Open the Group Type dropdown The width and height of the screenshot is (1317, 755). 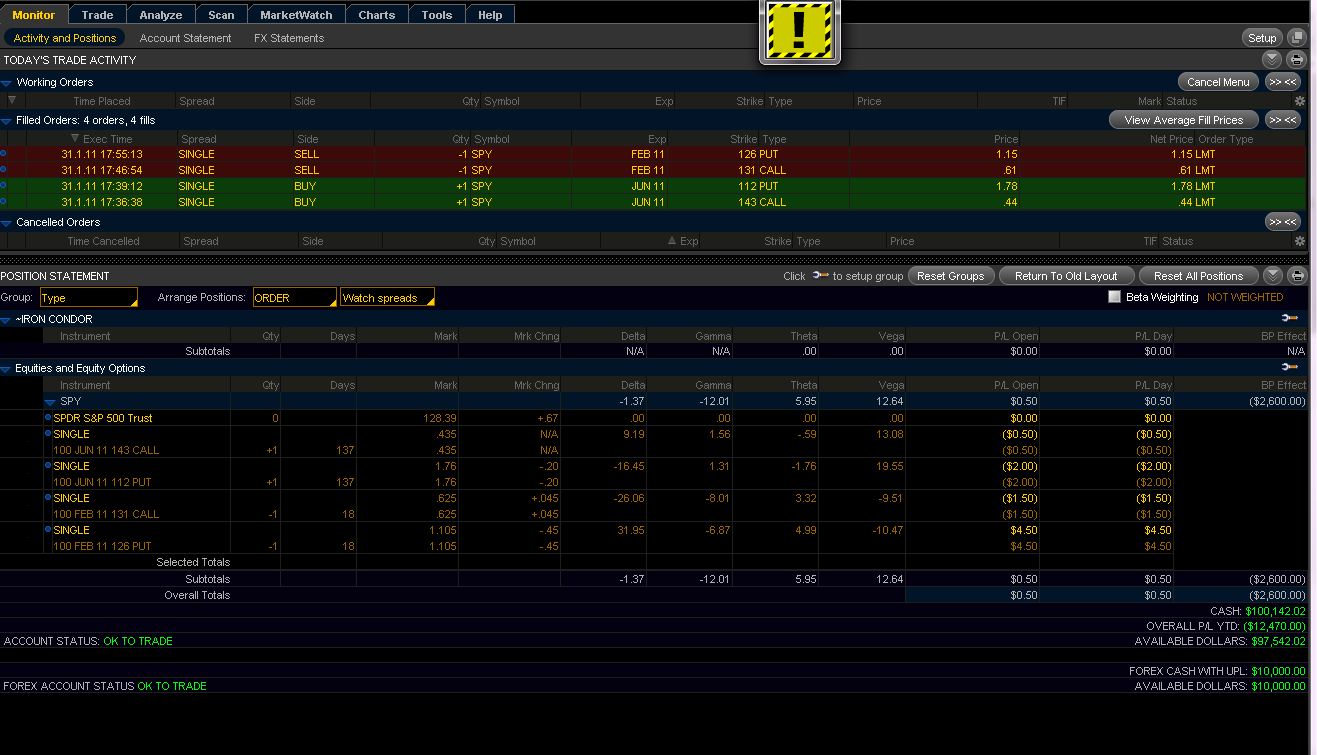[88, 298]
